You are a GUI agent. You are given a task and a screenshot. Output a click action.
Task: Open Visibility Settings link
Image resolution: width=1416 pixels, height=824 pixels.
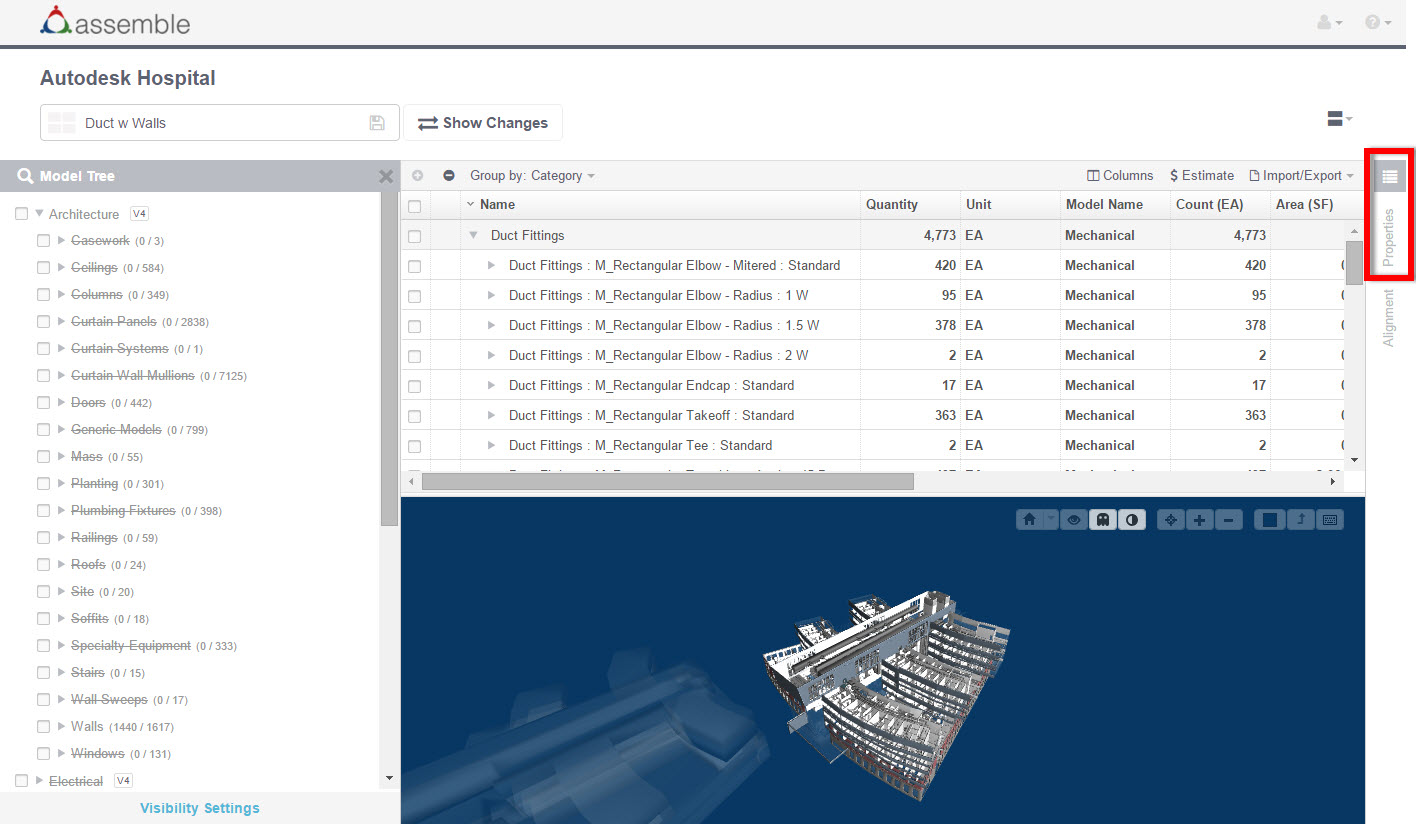200,808
